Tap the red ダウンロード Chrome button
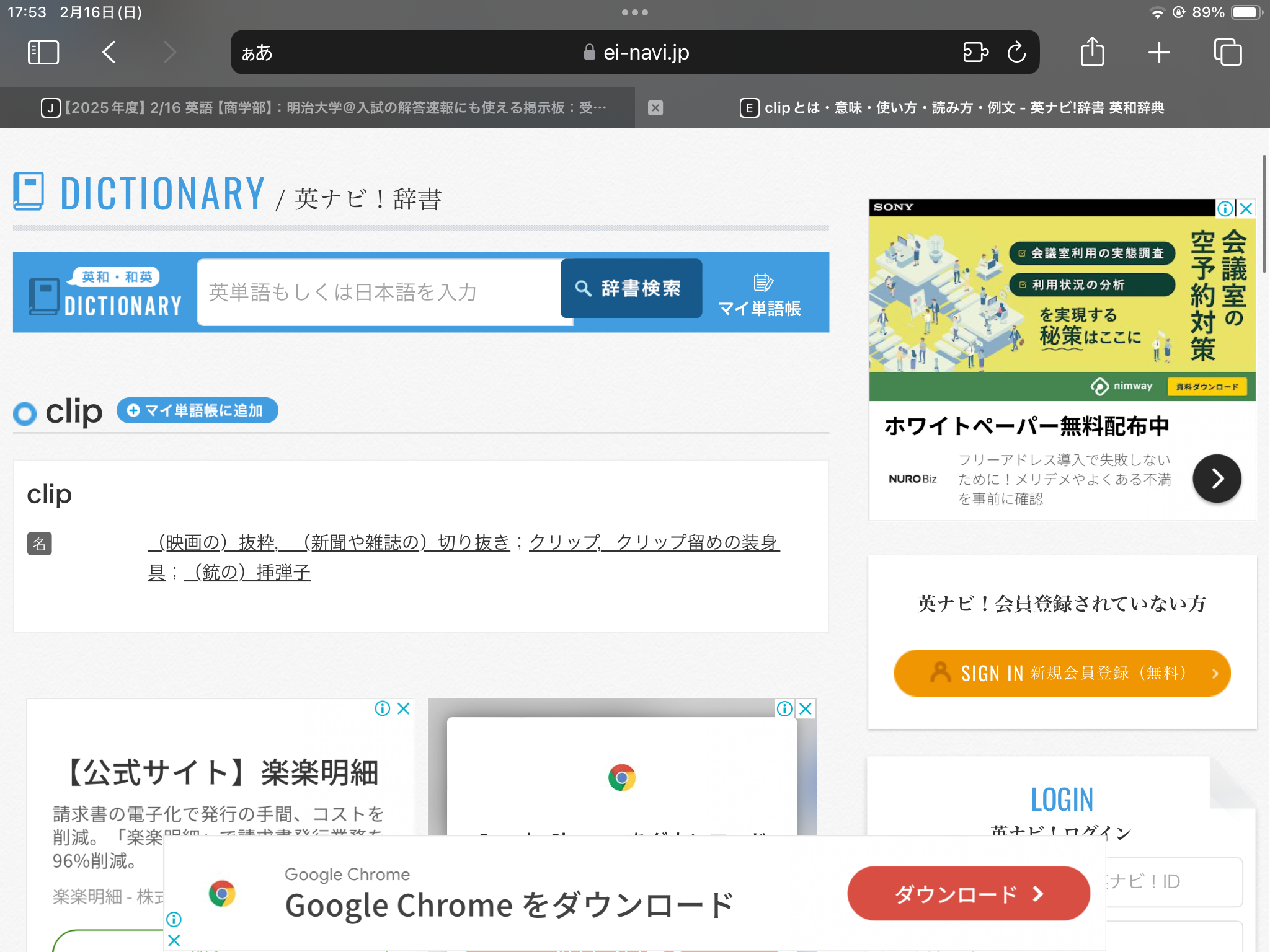The height and width of the screenshot is (952, 1270). tap(968, 893)
